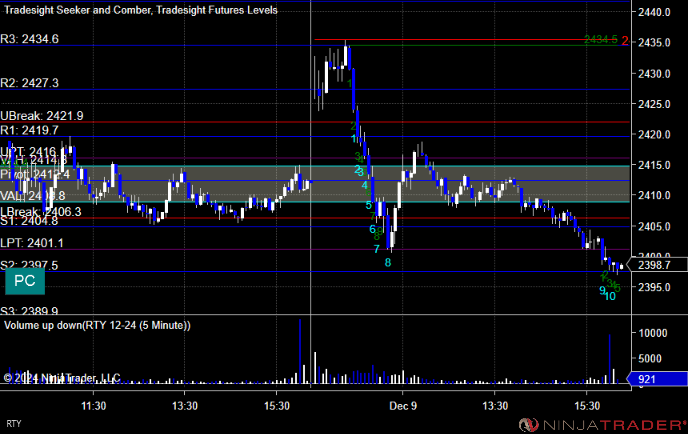The height and width of the screenshot is (434, 688).
Task: Click the cyan count 10 near chart end
Action: pyautogui.click(x=610, y=297)
